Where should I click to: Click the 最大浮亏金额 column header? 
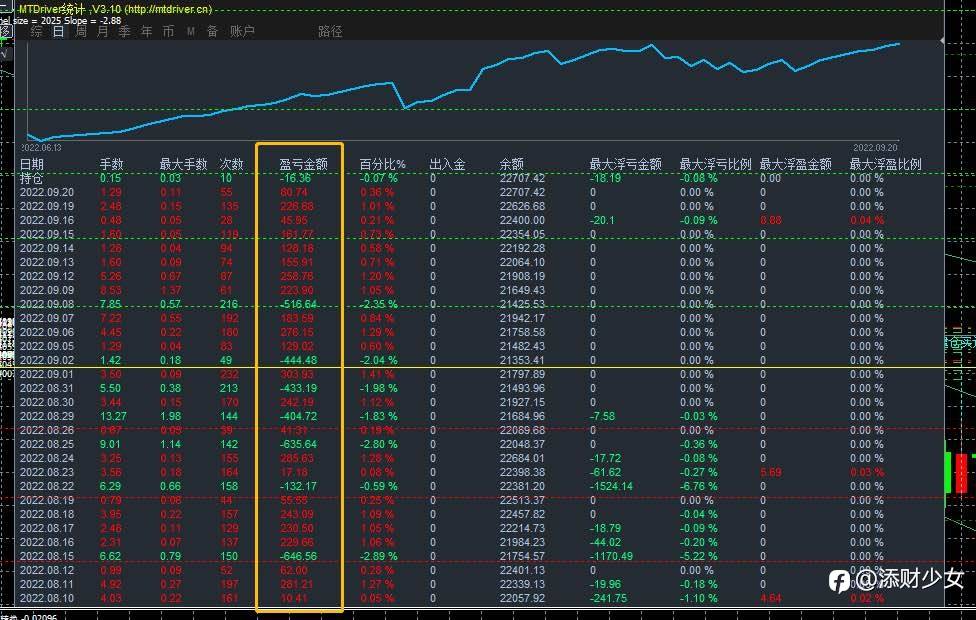[x=625, y=164]
